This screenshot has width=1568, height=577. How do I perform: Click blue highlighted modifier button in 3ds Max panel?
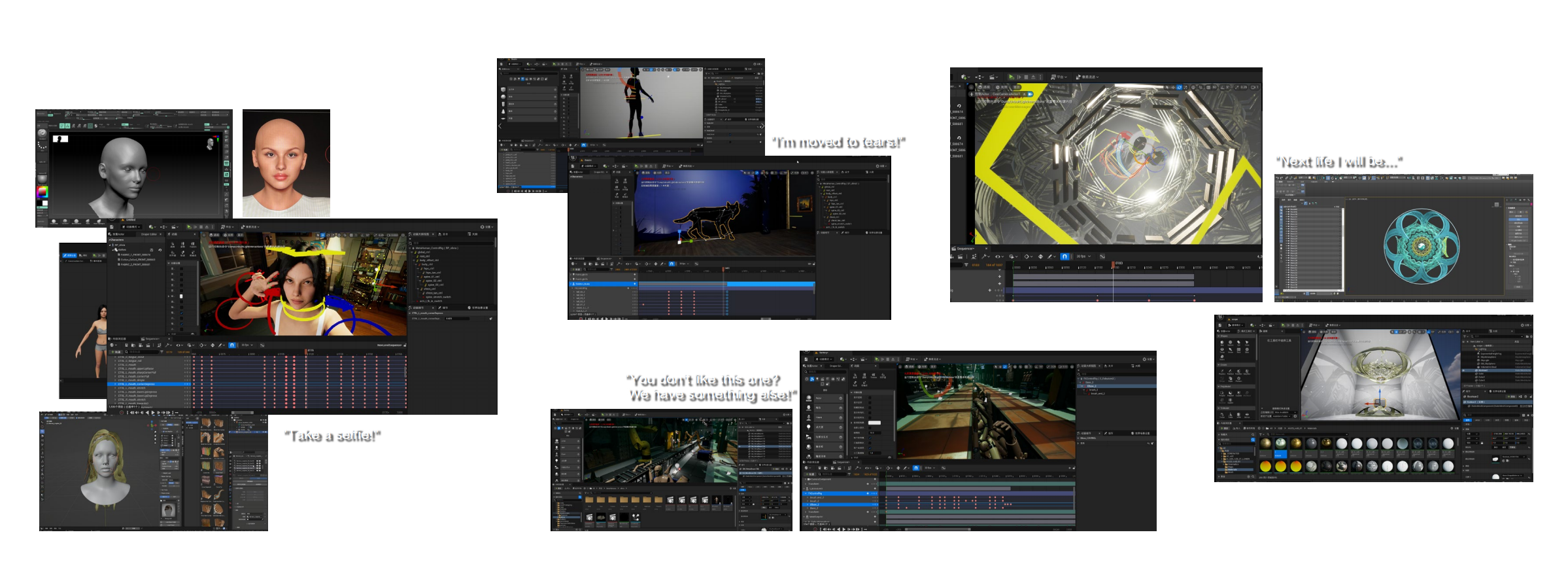[1518, 219]
